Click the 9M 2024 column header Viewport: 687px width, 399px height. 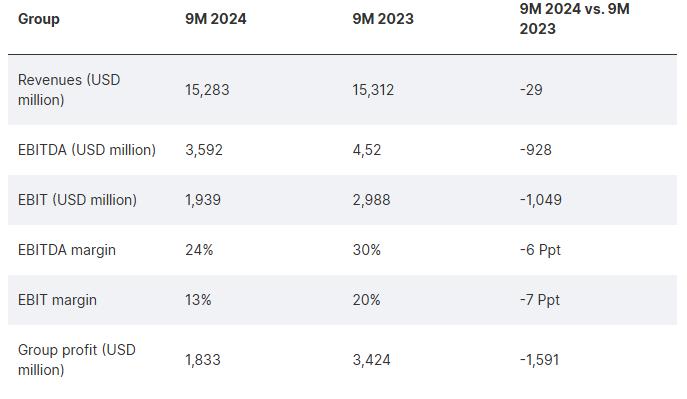click(x=216, y=19)
